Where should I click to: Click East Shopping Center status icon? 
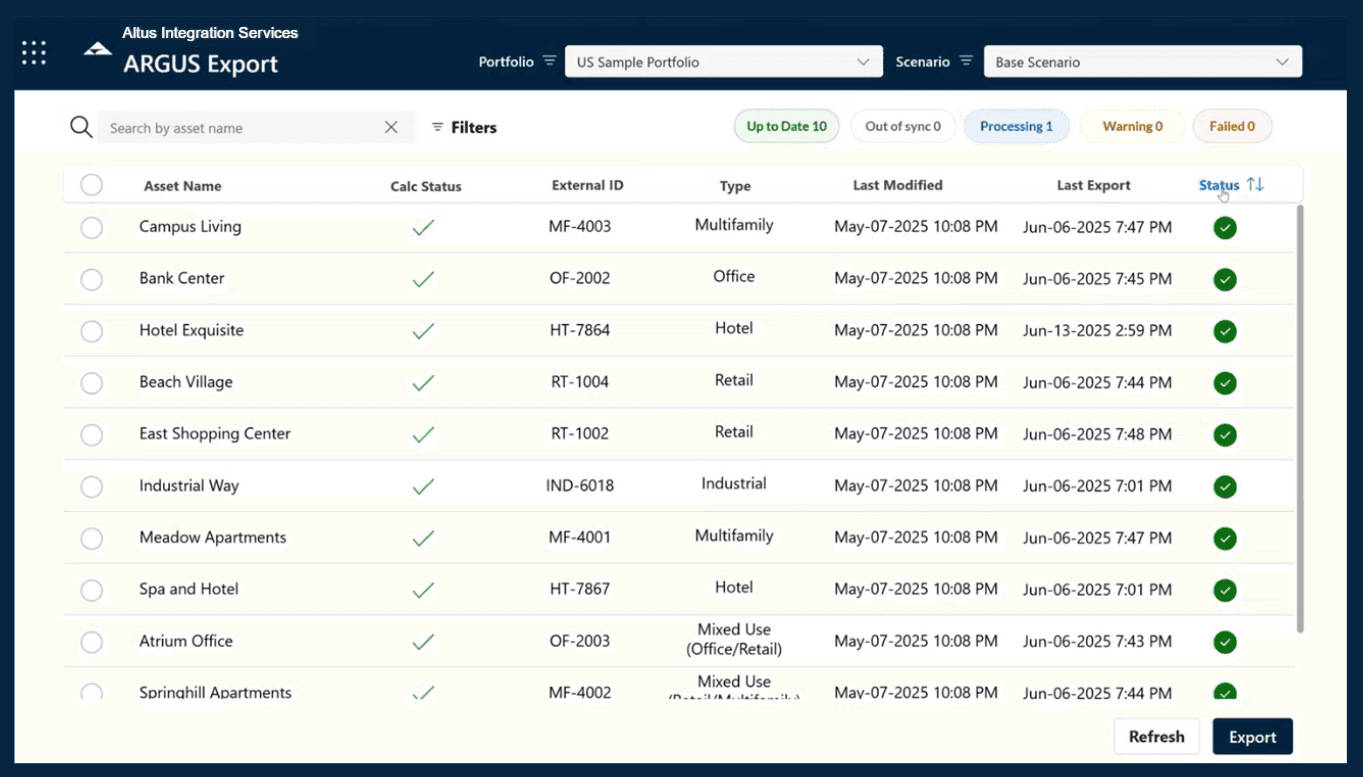[1225, 435]
